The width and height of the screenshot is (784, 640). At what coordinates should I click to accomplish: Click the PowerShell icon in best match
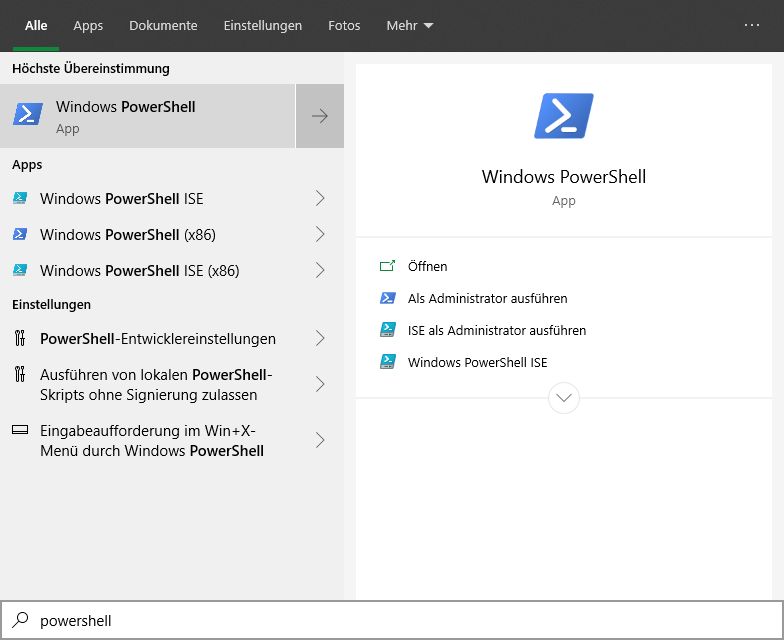(x=28, y=116)
